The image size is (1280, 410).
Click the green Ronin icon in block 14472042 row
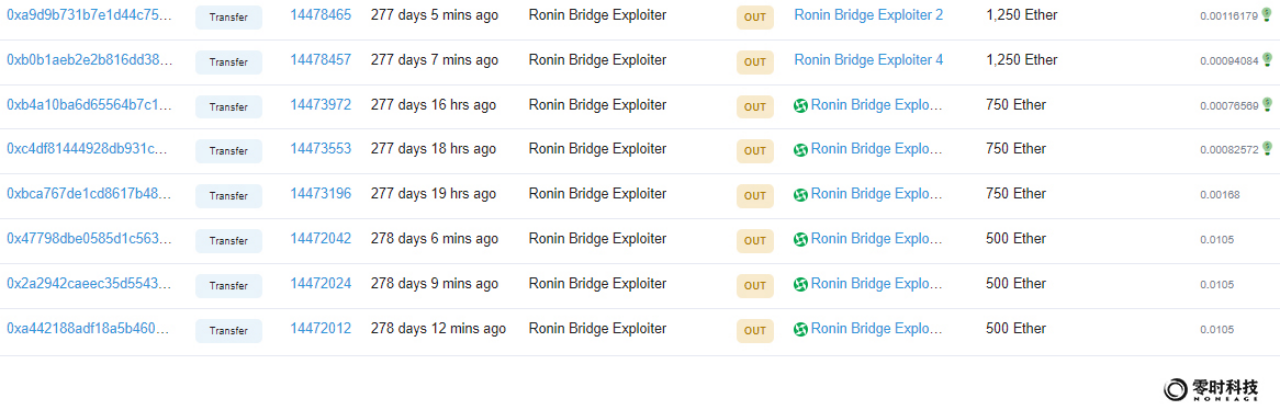click(x=800, y=239)
